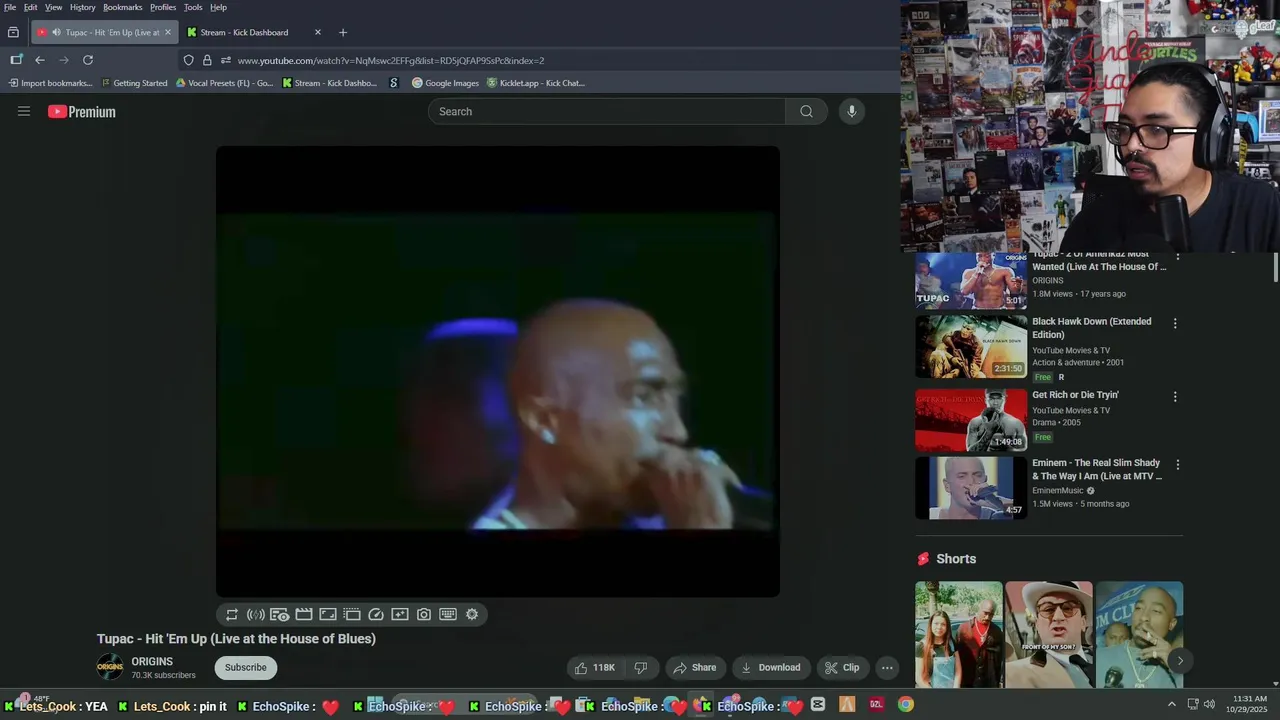This screenshot has width=1280, height=720.
Task: Click the search magnifier button
Action: [806, 111]
